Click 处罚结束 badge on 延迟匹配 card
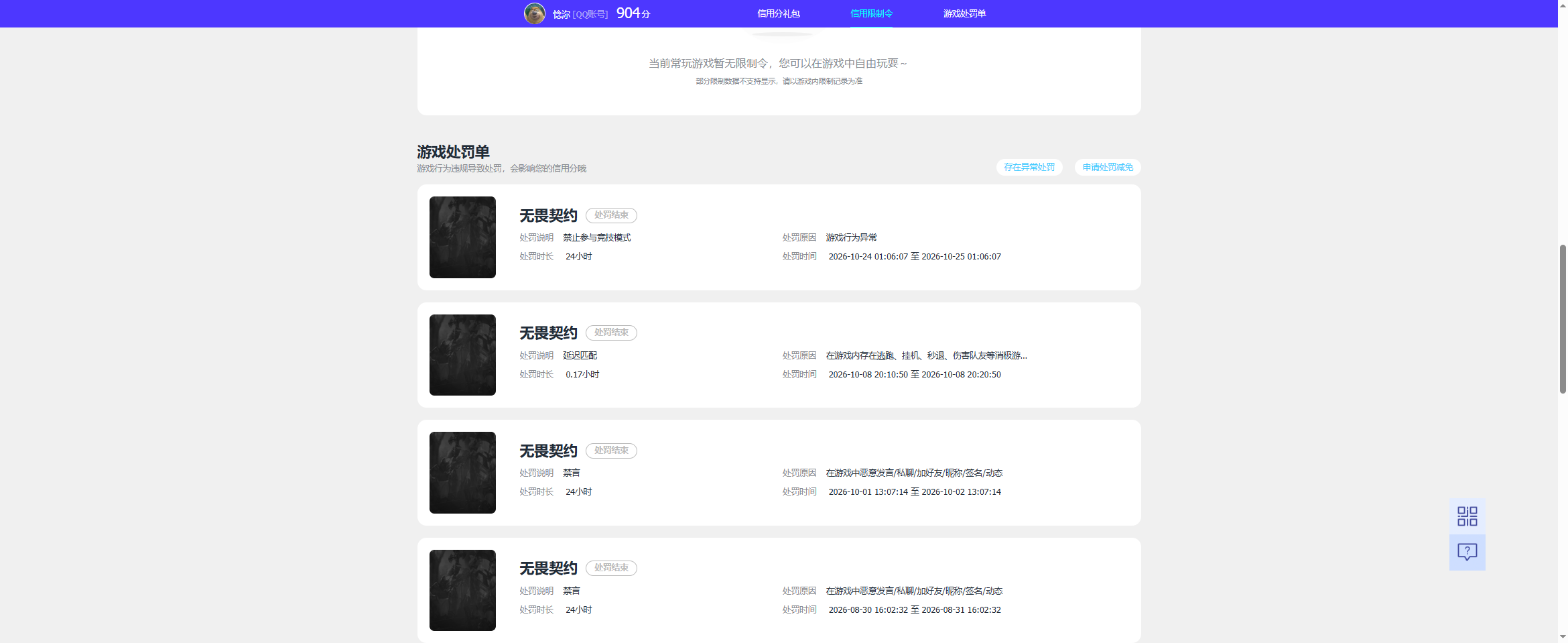 tap(611, 333)
